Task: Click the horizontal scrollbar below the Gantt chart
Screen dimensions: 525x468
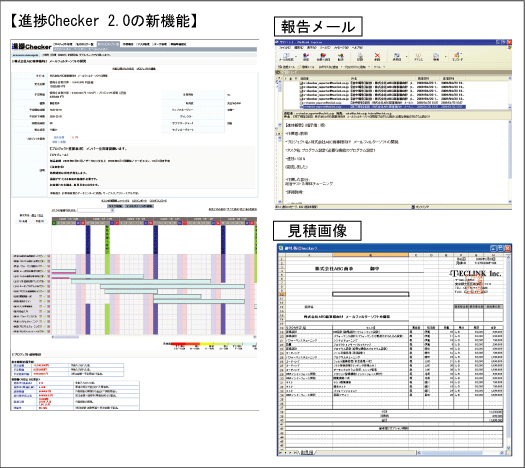Action: click(x=154, y=337)
